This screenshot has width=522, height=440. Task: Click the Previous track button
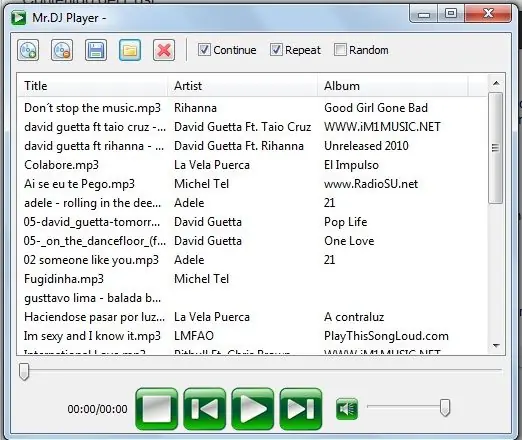coord(205,409)
